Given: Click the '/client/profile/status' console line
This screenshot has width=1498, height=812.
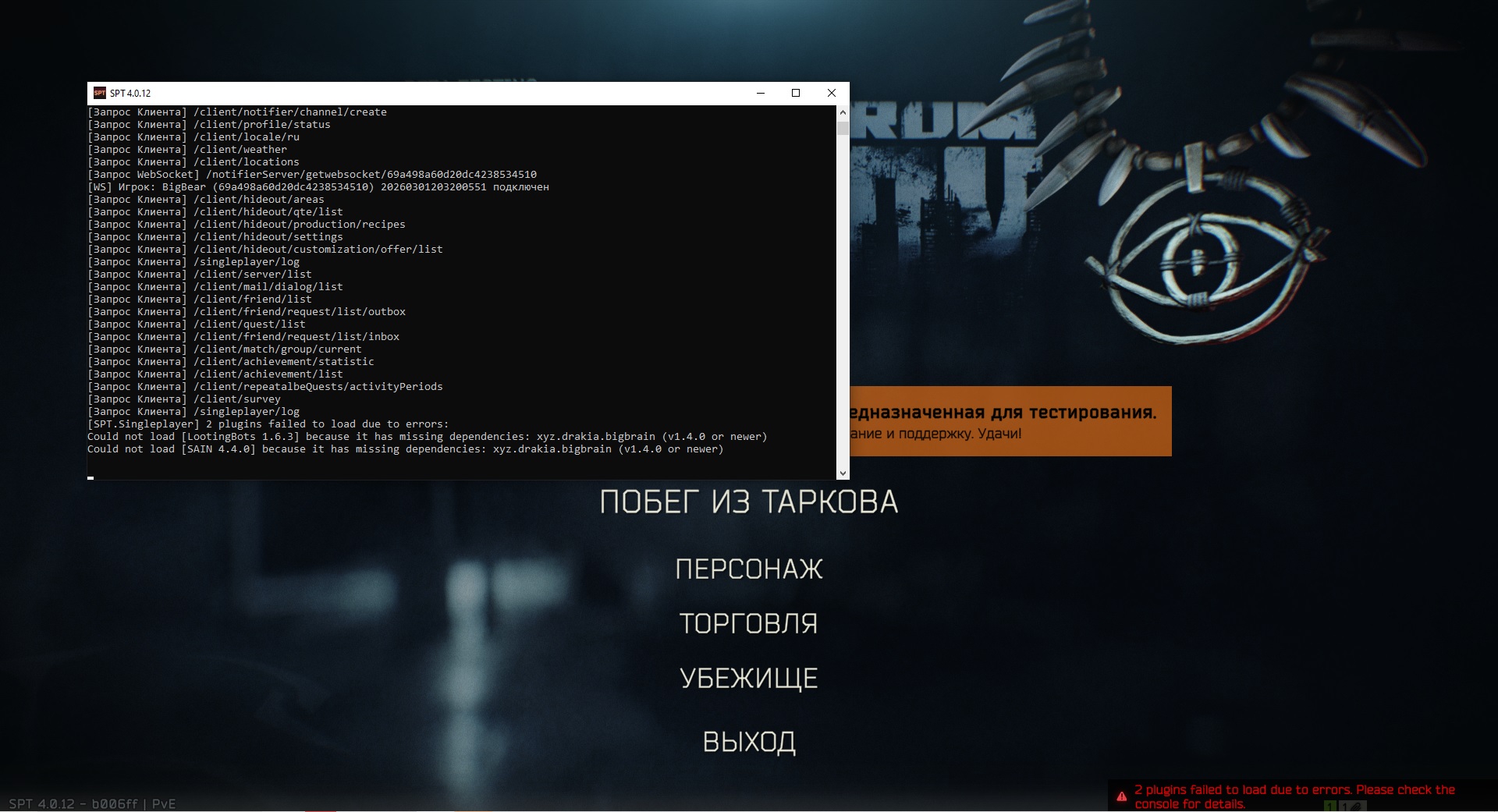Looking at the screenshot, I should [x=209, y=125].
